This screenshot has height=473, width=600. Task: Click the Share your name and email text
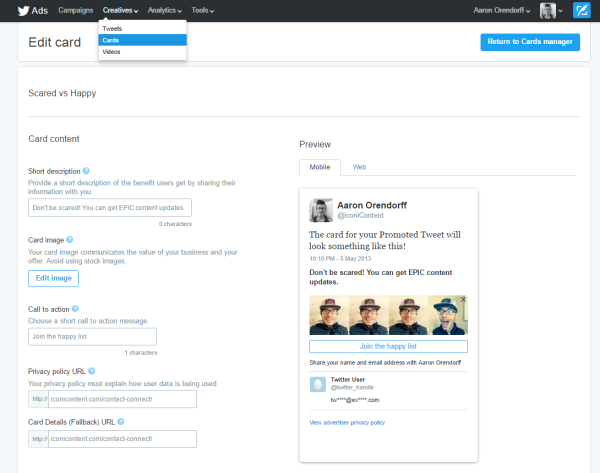coord(385,362)
